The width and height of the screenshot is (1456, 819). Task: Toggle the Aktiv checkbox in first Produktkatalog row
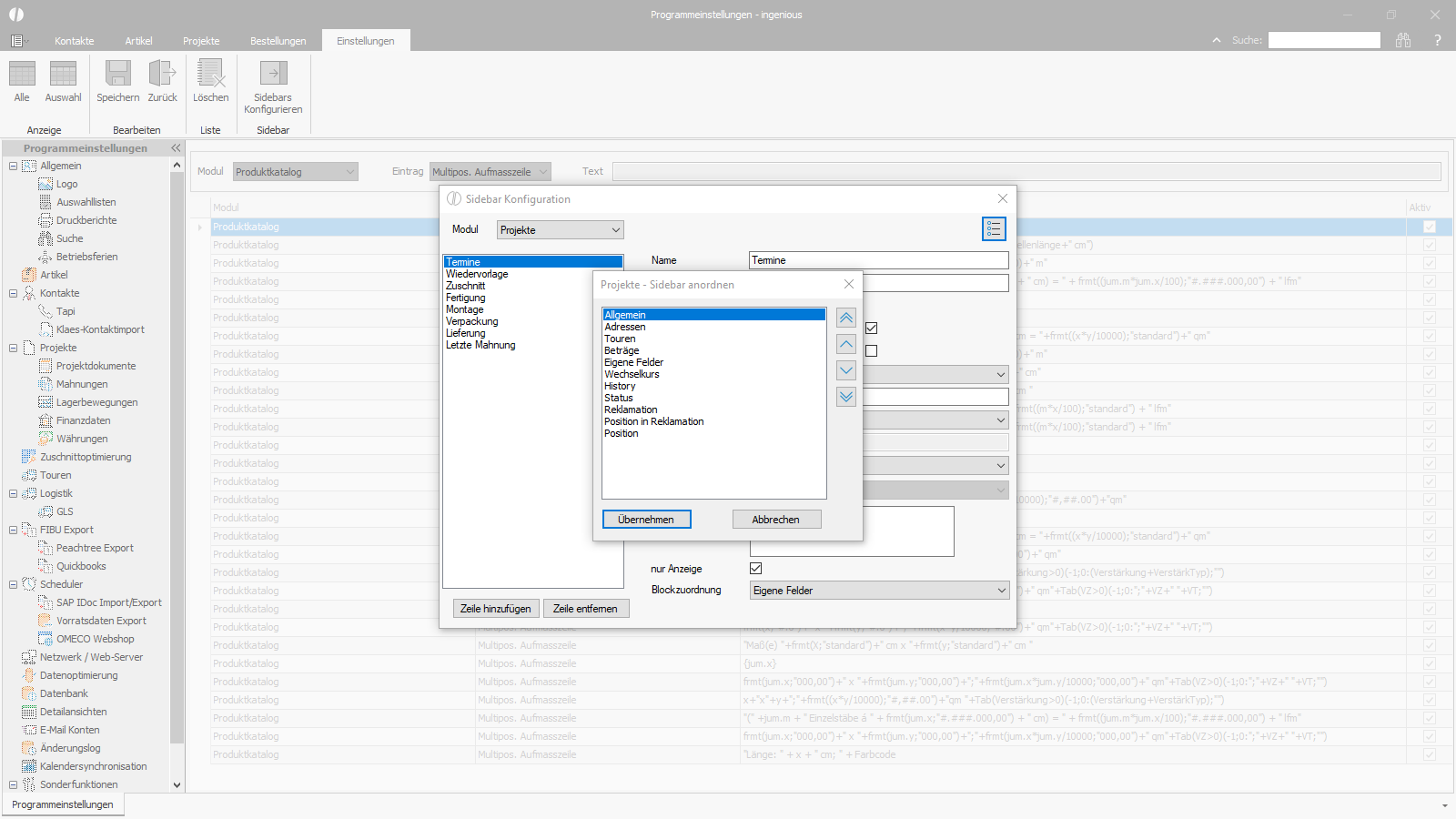[1429, 227]
